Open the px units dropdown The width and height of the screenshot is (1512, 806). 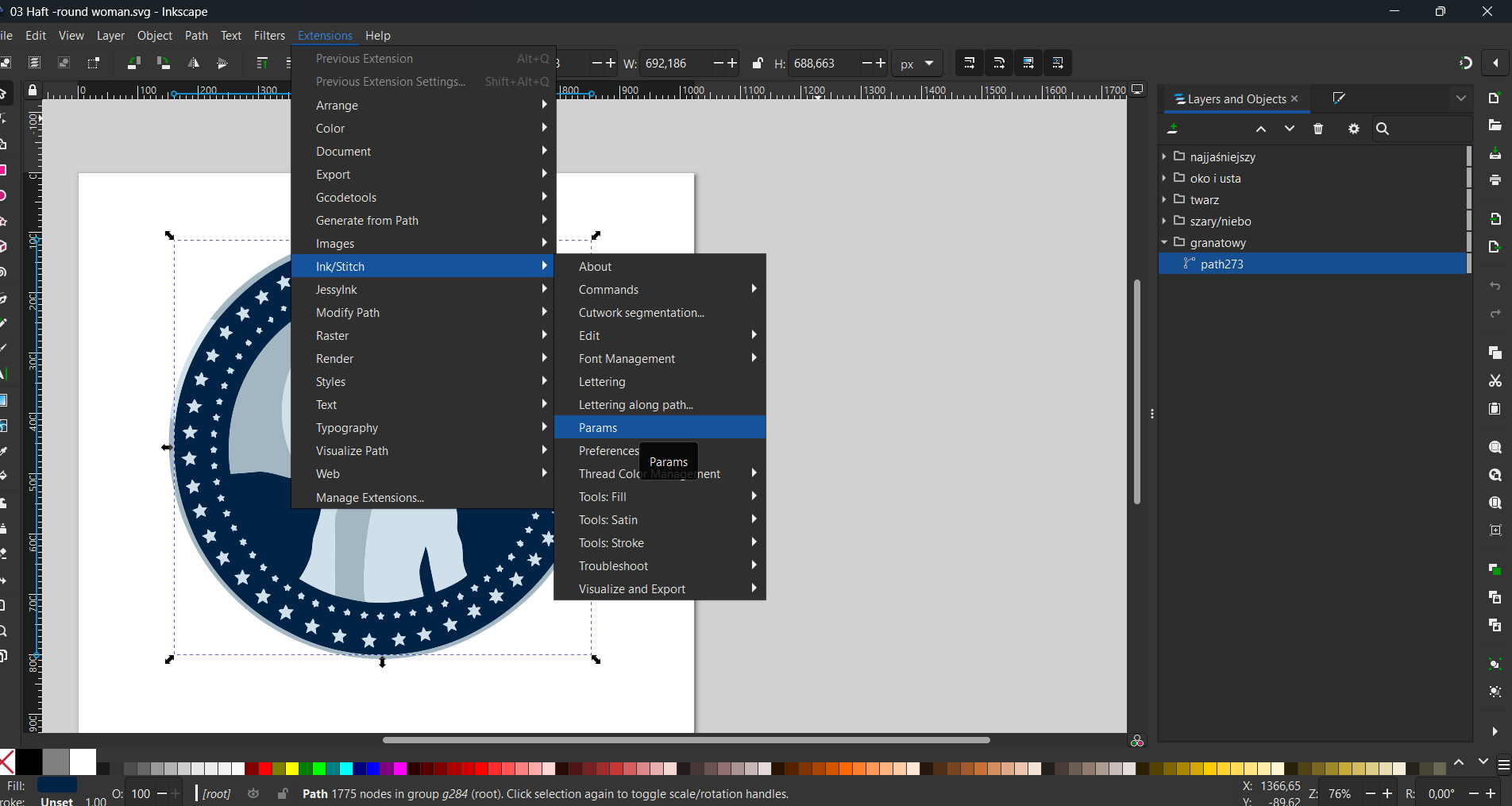[917, 64]
